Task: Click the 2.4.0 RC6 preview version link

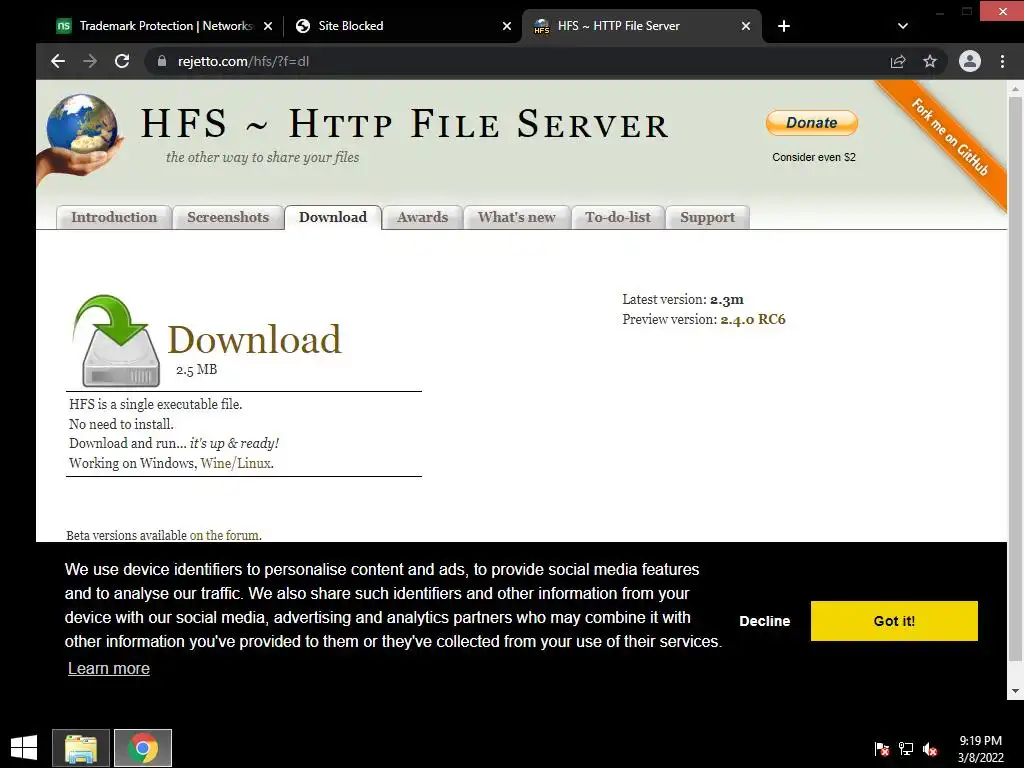Action: pos(753,319)
